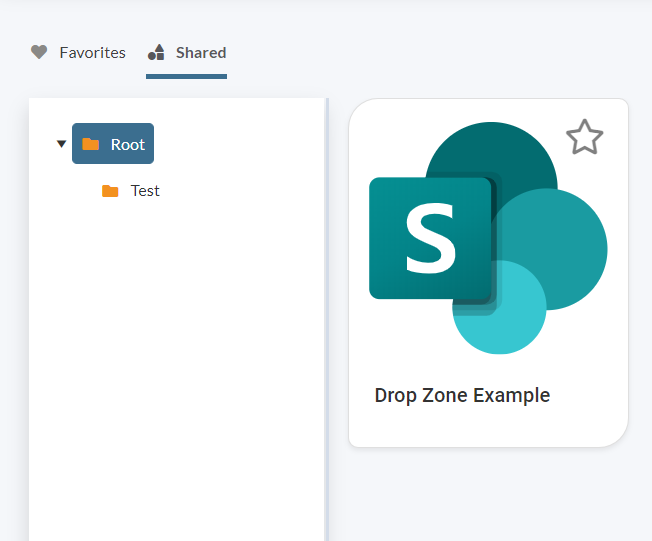Open the Test folder label
The height and width of the screenshot is (541, 652).
tap(145, 191)
